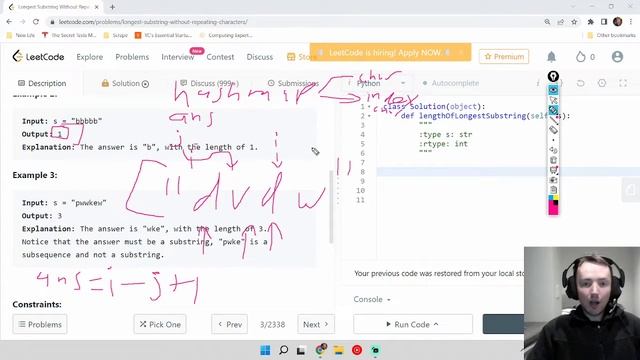
Task: Click the description panel scrollbar
Action: tap(331, 206)
